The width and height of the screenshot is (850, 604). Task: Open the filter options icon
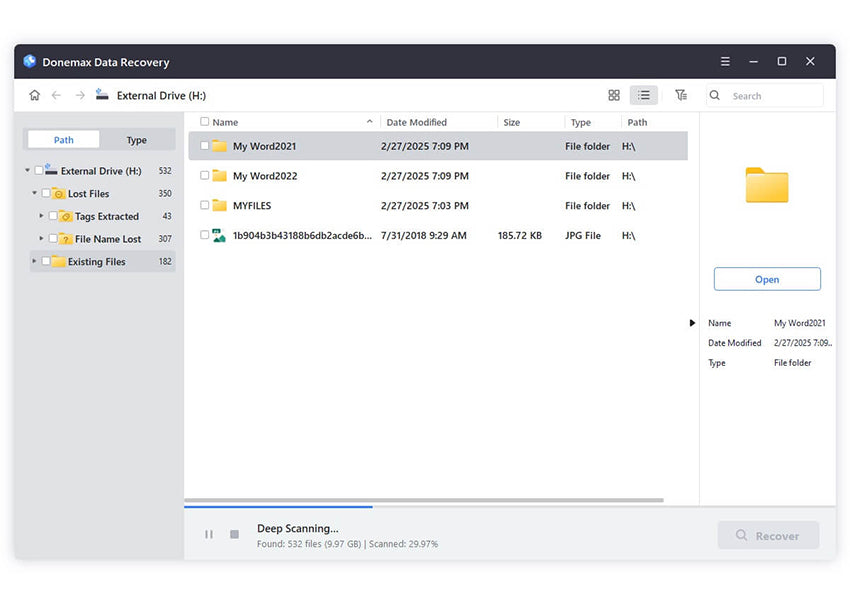(x=681, y=95)
